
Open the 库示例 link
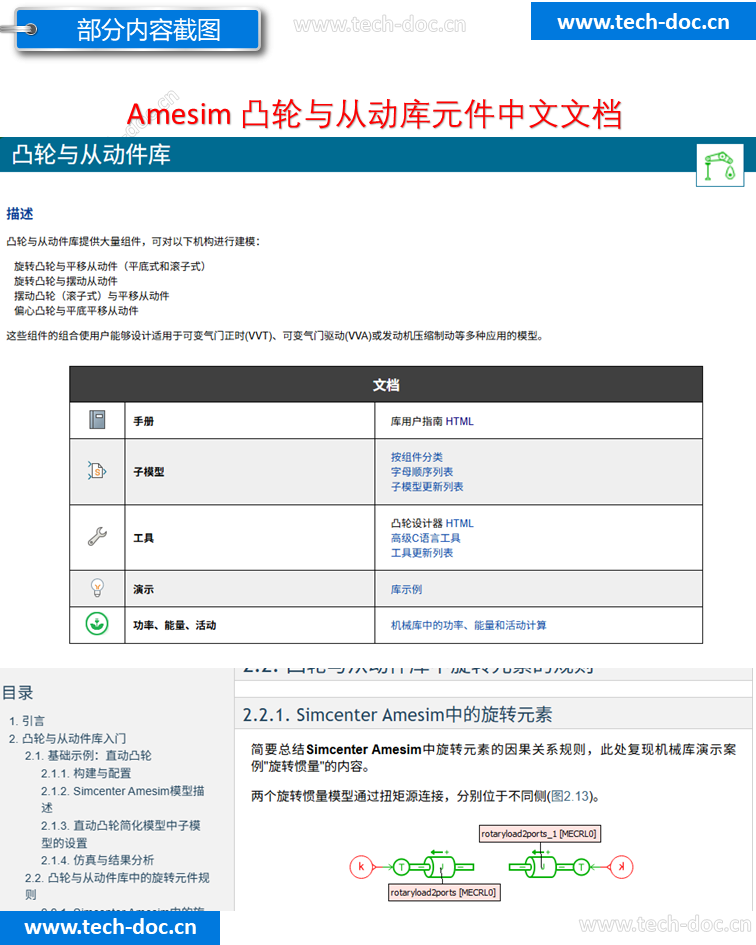[x=406, y=589]
